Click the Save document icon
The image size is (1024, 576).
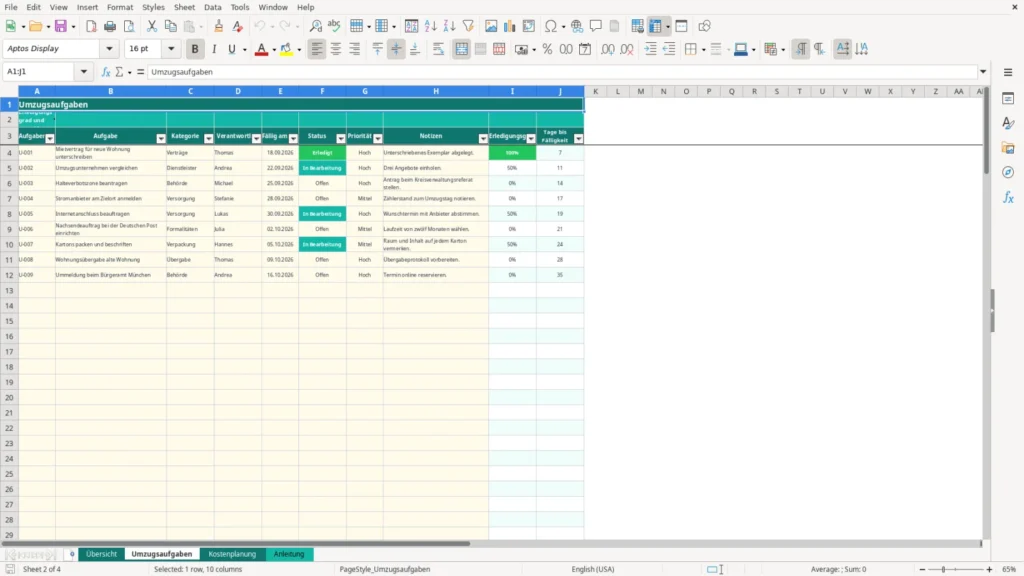(61, 26)
